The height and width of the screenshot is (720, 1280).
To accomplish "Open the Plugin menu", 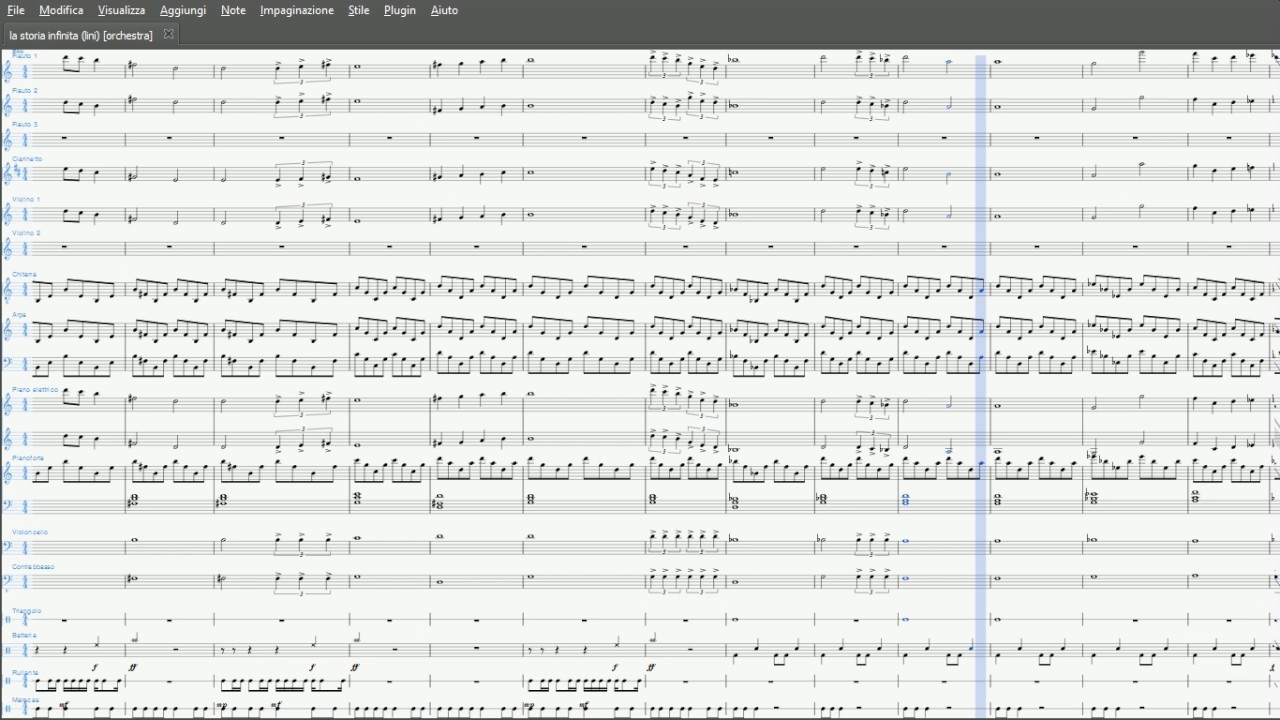I will (400, 10).
